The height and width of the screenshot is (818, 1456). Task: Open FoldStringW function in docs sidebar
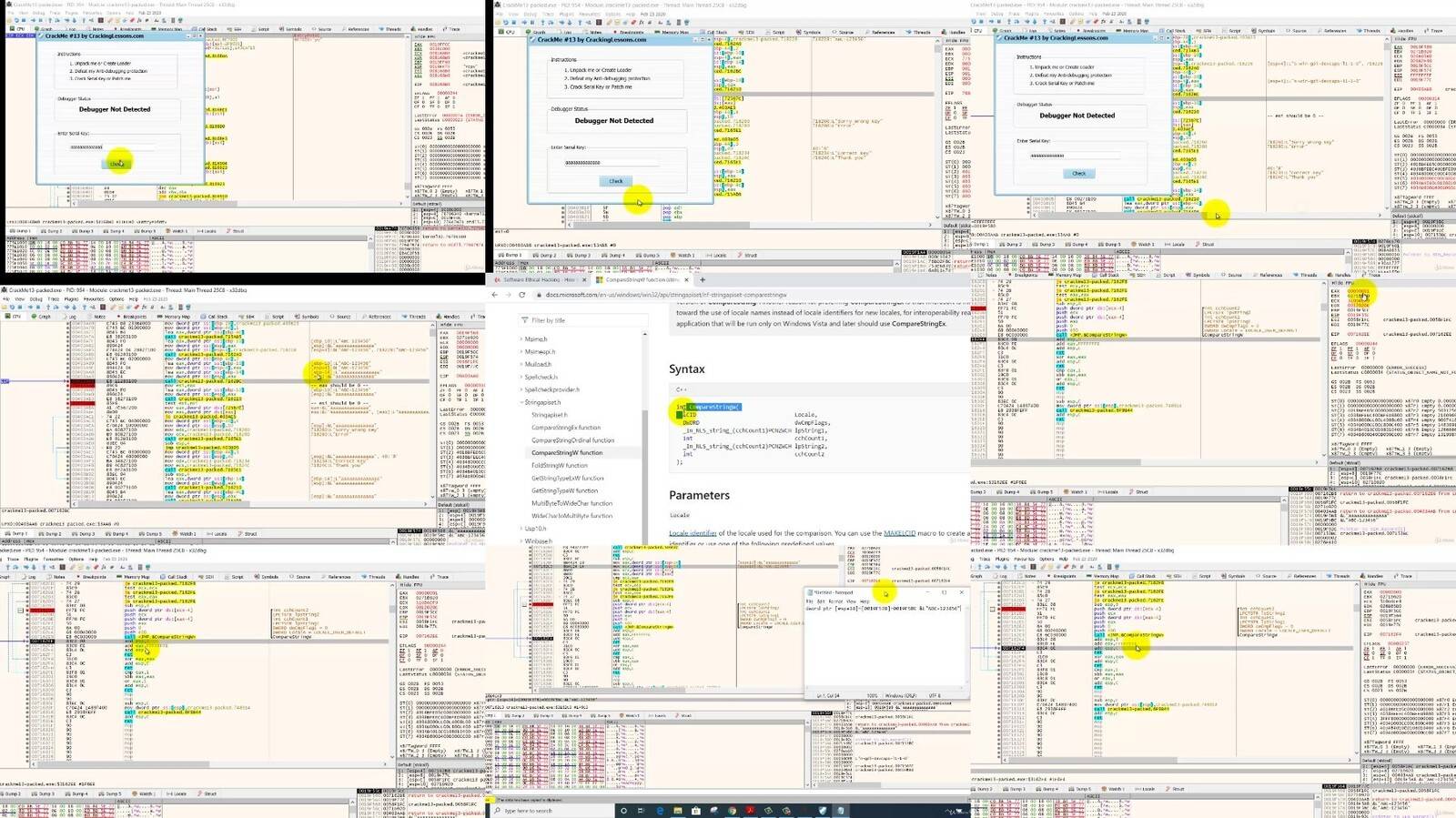pyautogui.click(x=560, y=465)
